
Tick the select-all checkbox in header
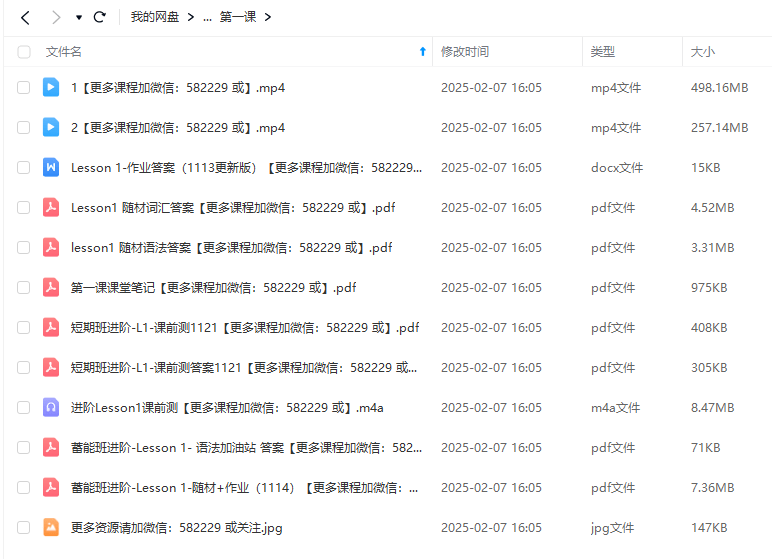24,52
